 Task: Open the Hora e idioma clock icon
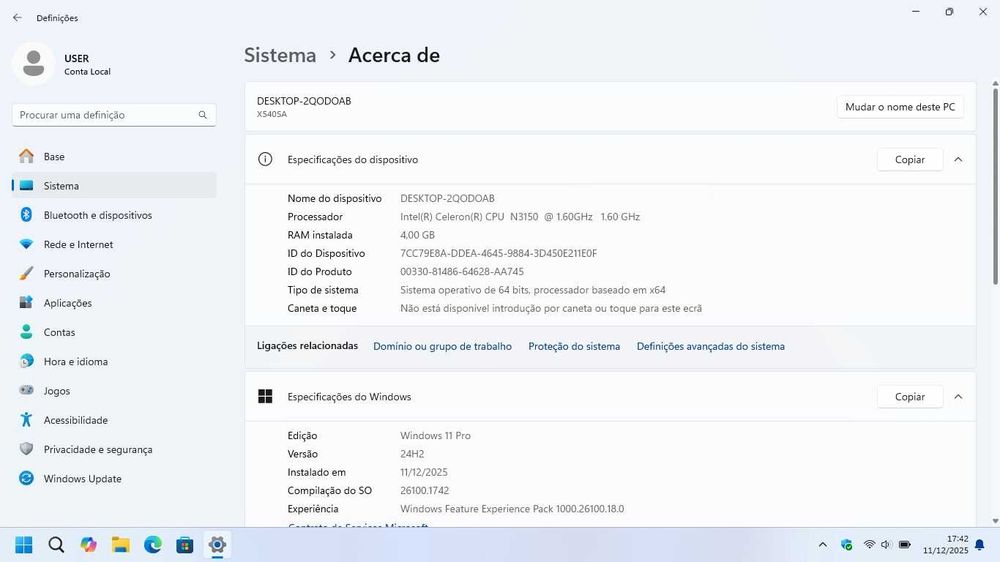coord(26,361)
